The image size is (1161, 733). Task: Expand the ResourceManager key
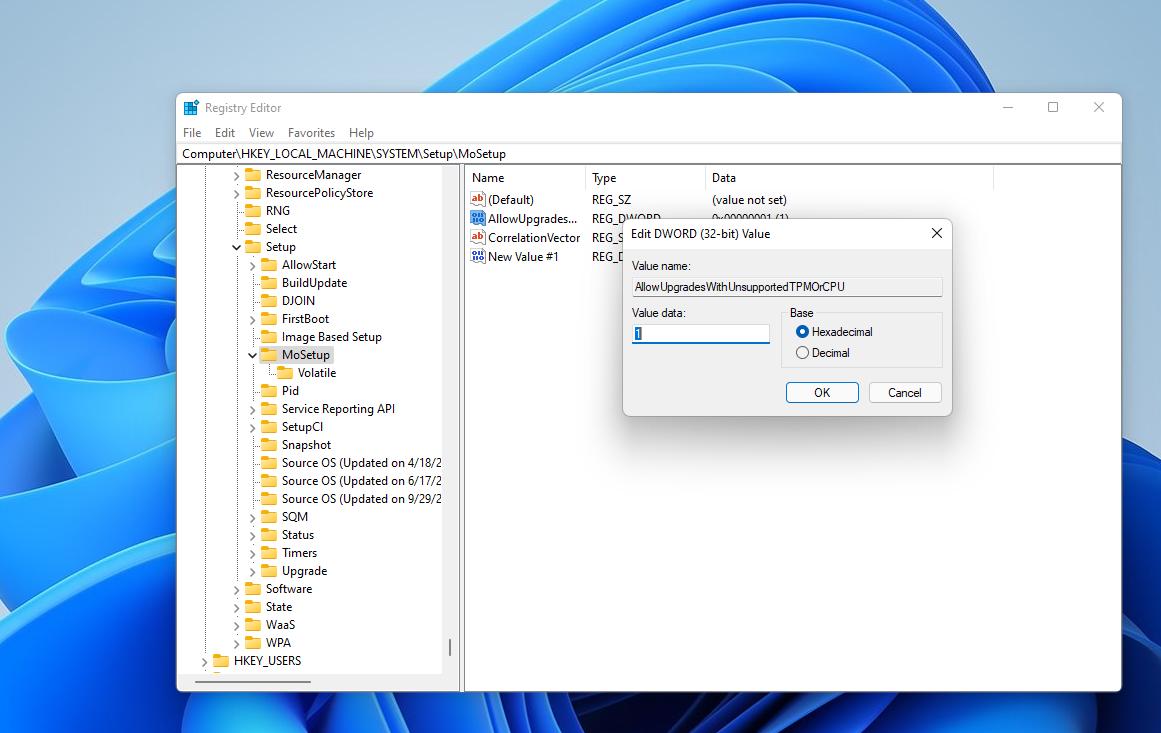tap(236, 175)
